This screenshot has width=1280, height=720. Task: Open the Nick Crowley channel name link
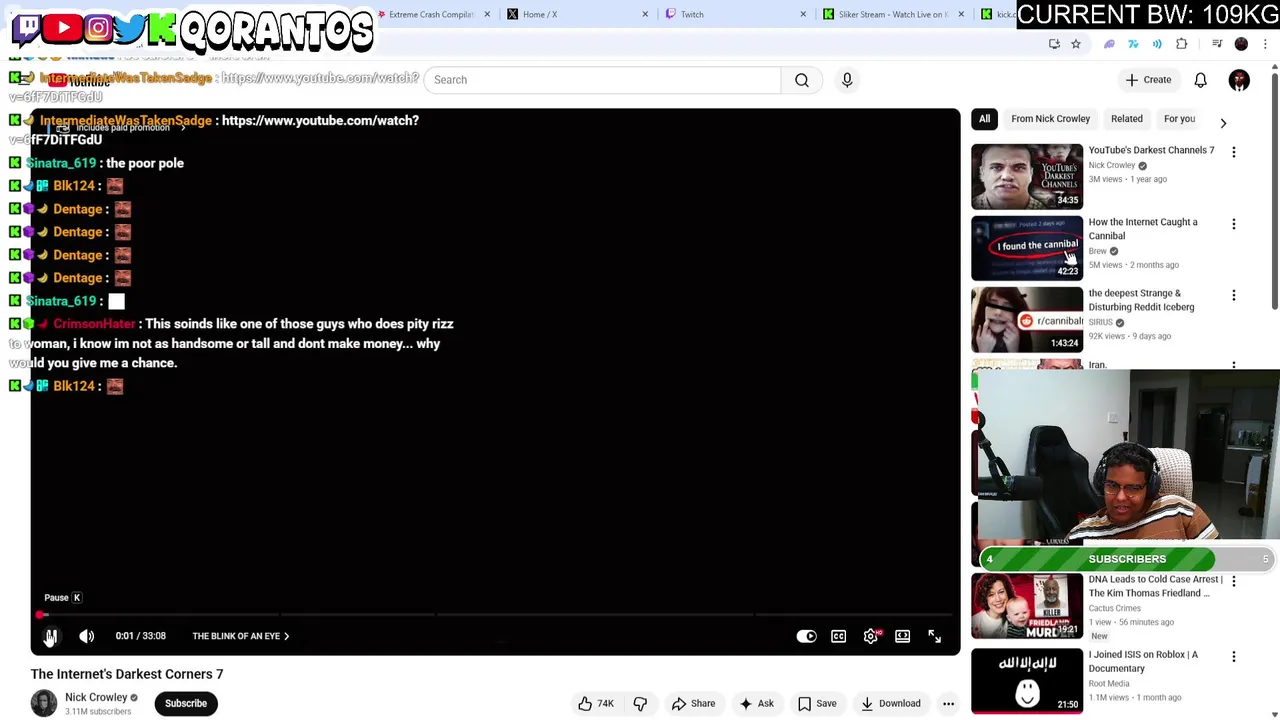[x=96, y=697]
